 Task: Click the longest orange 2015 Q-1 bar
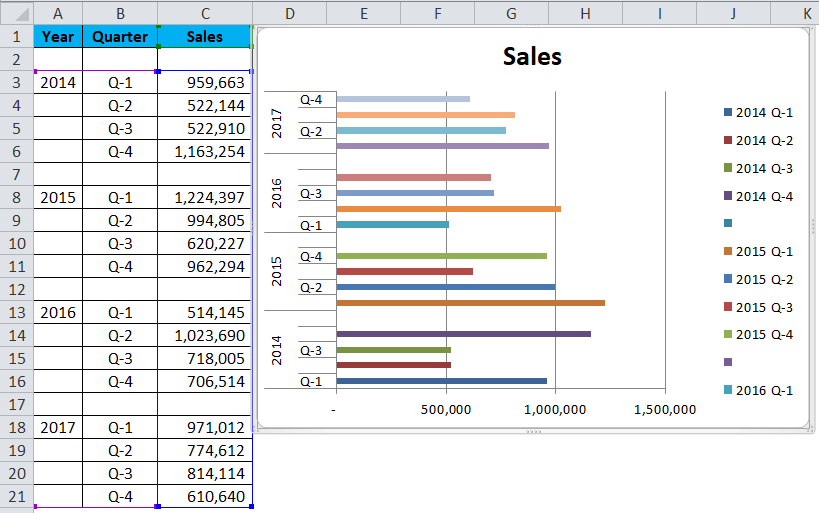pos(470,302)
